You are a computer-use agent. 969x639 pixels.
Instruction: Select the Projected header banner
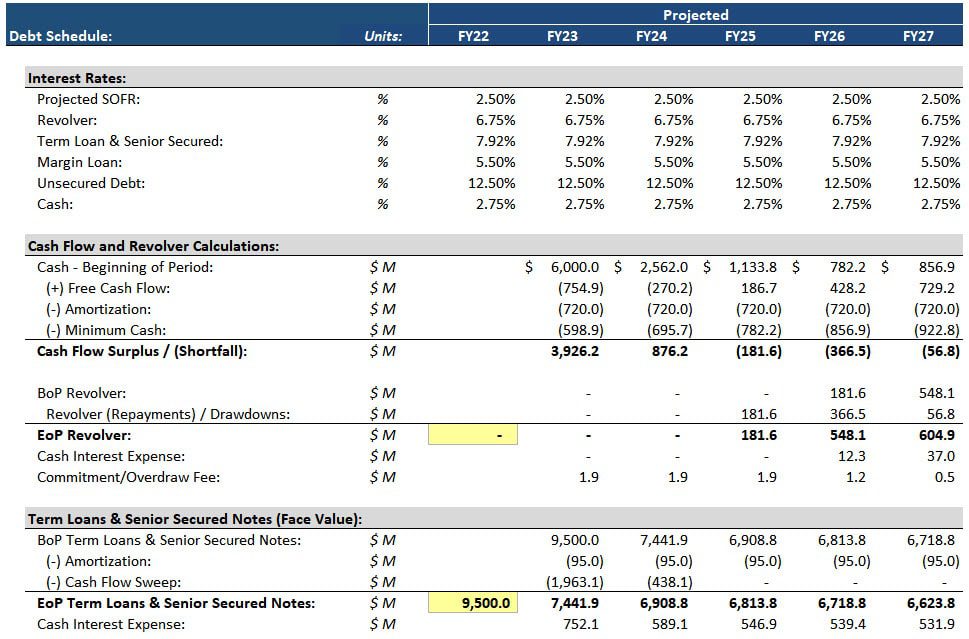pos(695,14)
